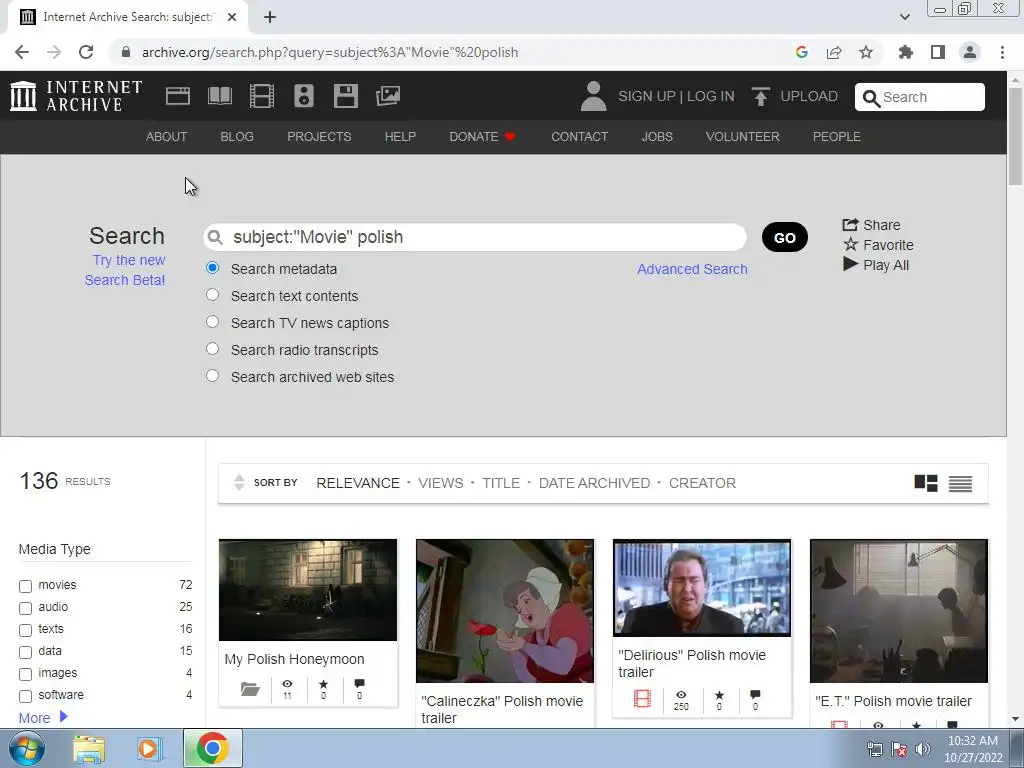Open the Video film icon

[x=262, y=96]
